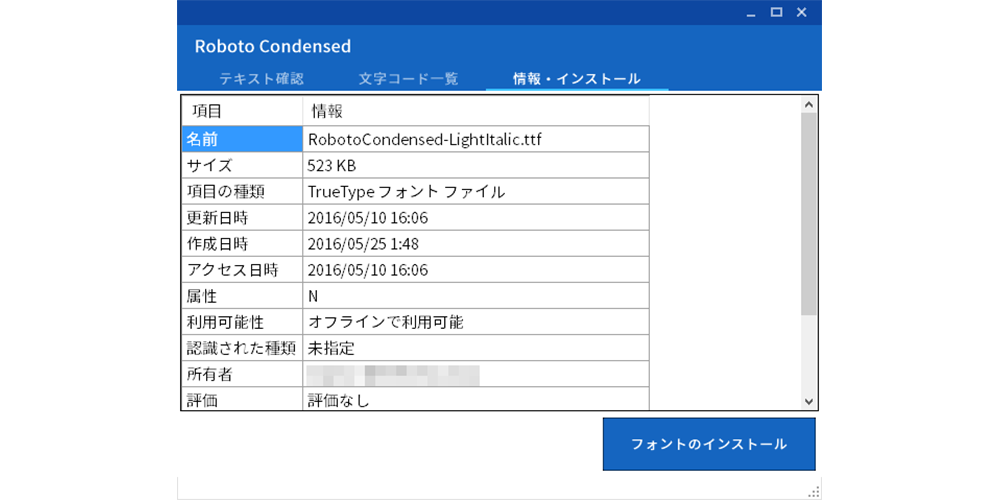Click the 項目 column header

pos(242,111)
